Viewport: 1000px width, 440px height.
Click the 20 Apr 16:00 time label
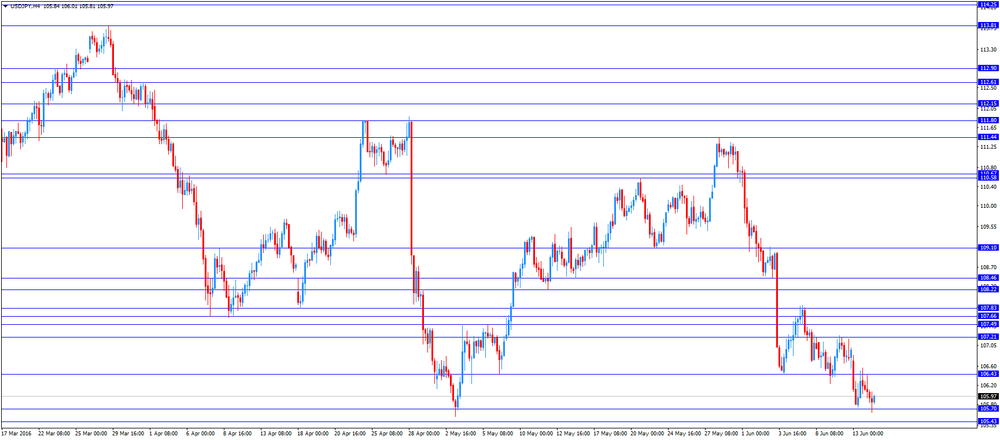click(350, 433)
